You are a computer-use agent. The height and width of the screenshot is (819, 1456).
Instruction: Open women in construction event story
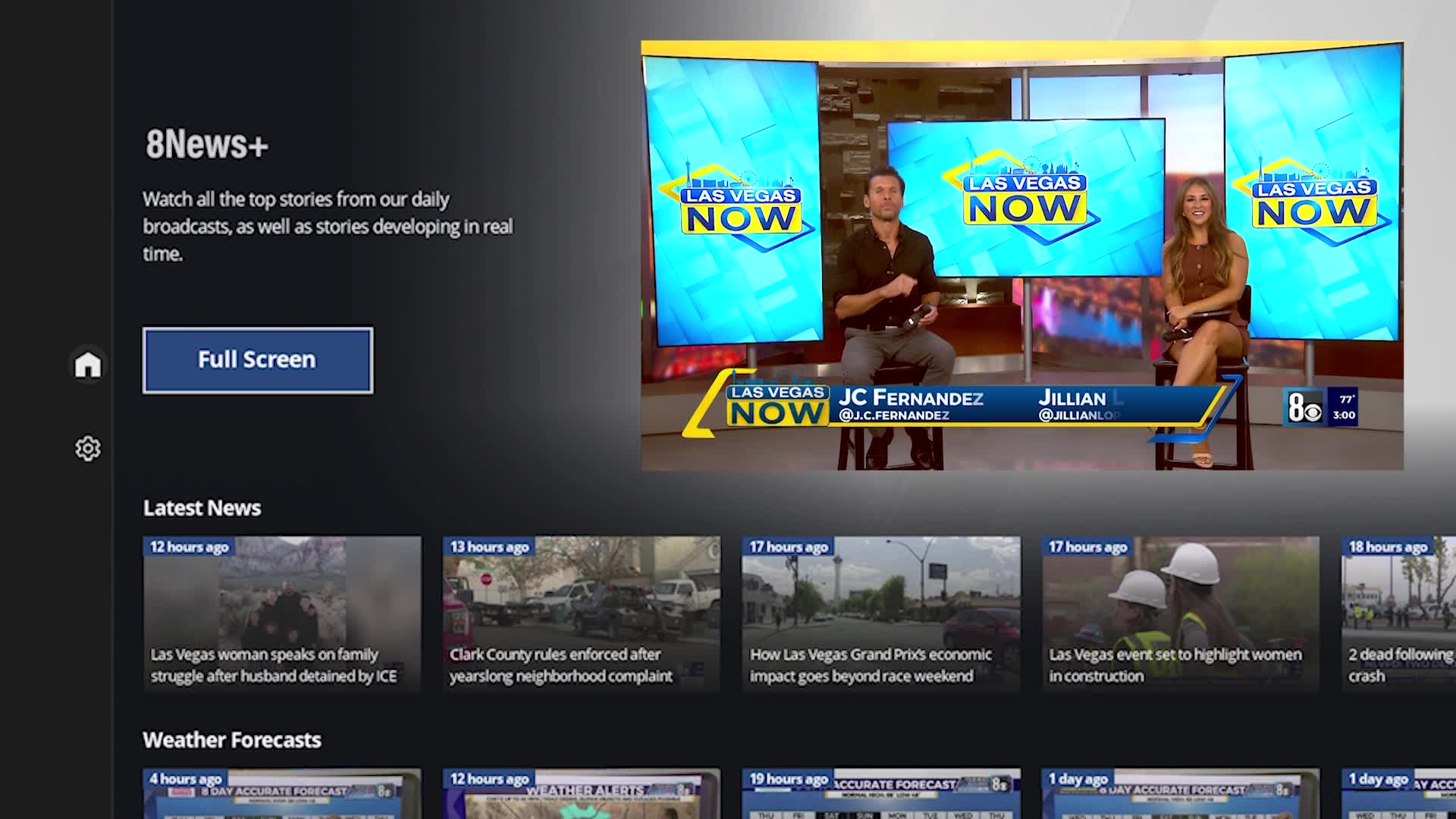[1181, 614]
